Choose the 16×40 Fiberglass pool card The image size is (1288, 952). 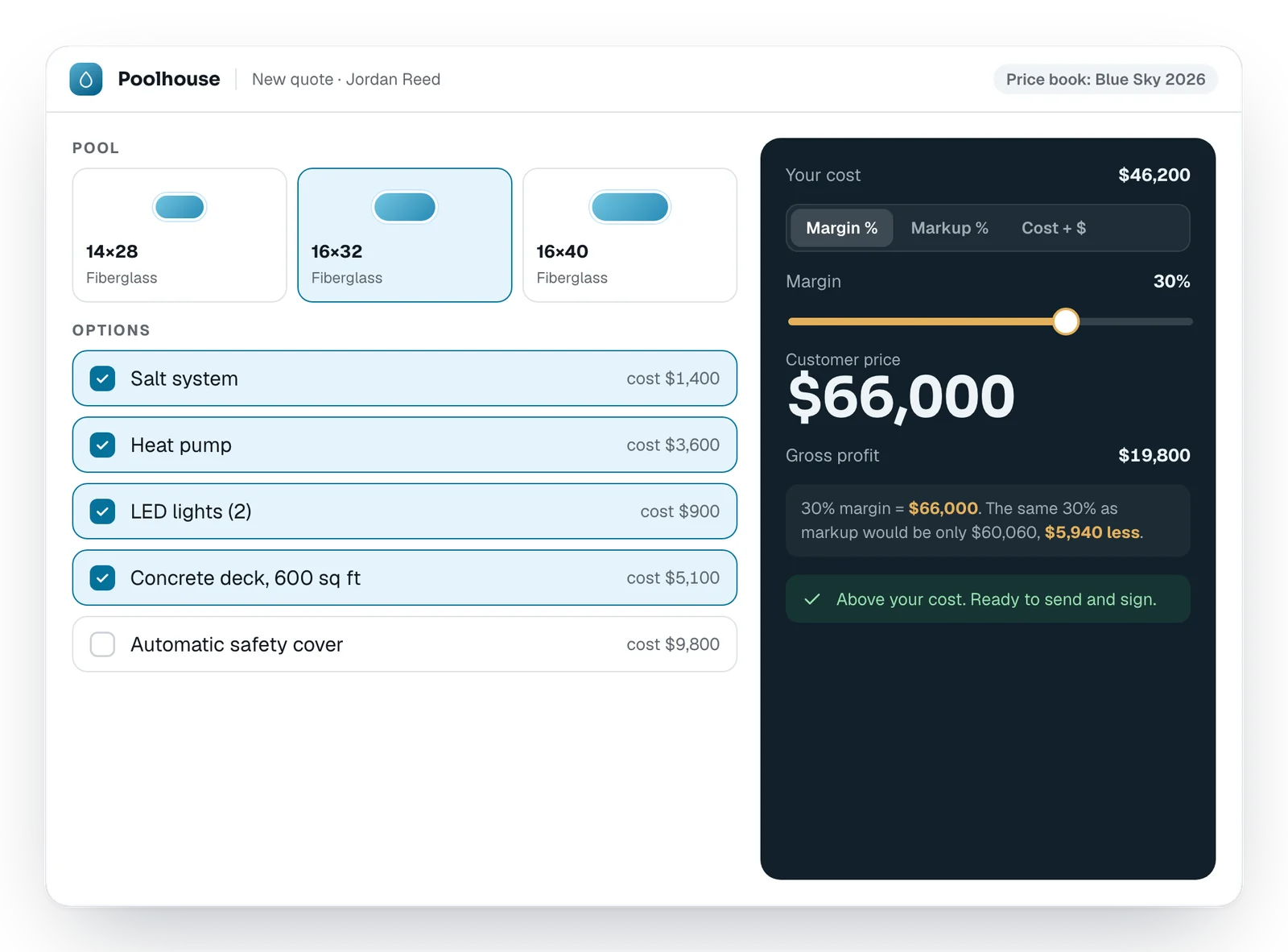(630, 235)
